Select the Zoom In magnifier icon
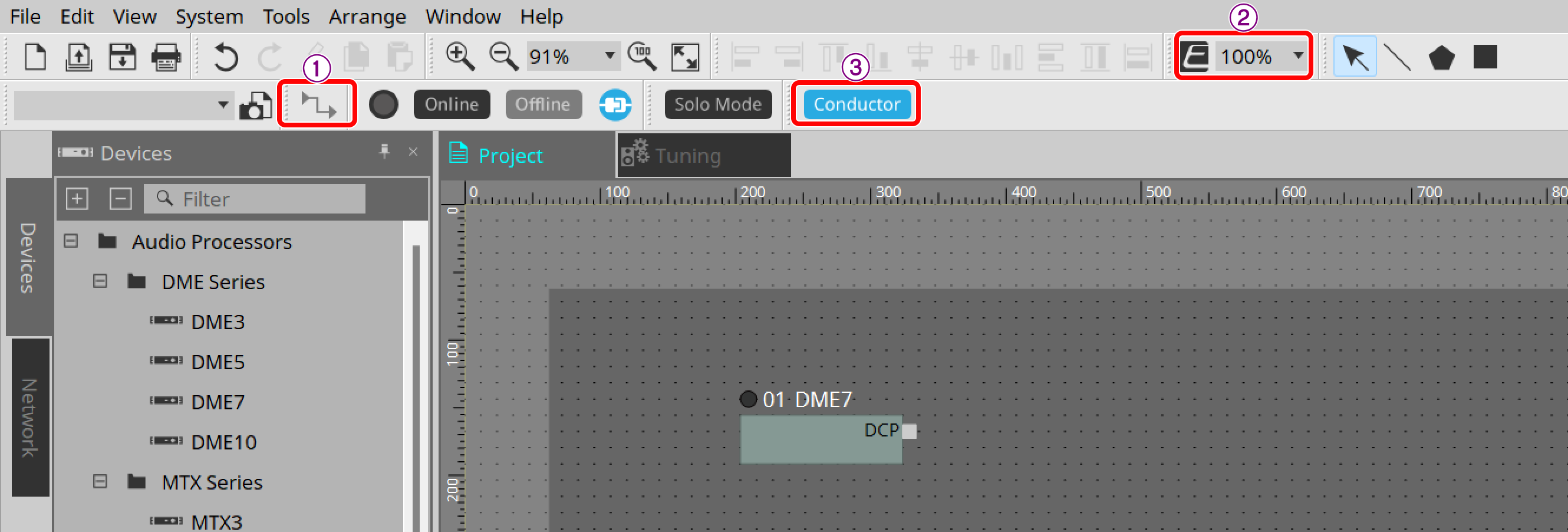The width and height of the screenshot is (1568, 532). click(x=461, y=56)
